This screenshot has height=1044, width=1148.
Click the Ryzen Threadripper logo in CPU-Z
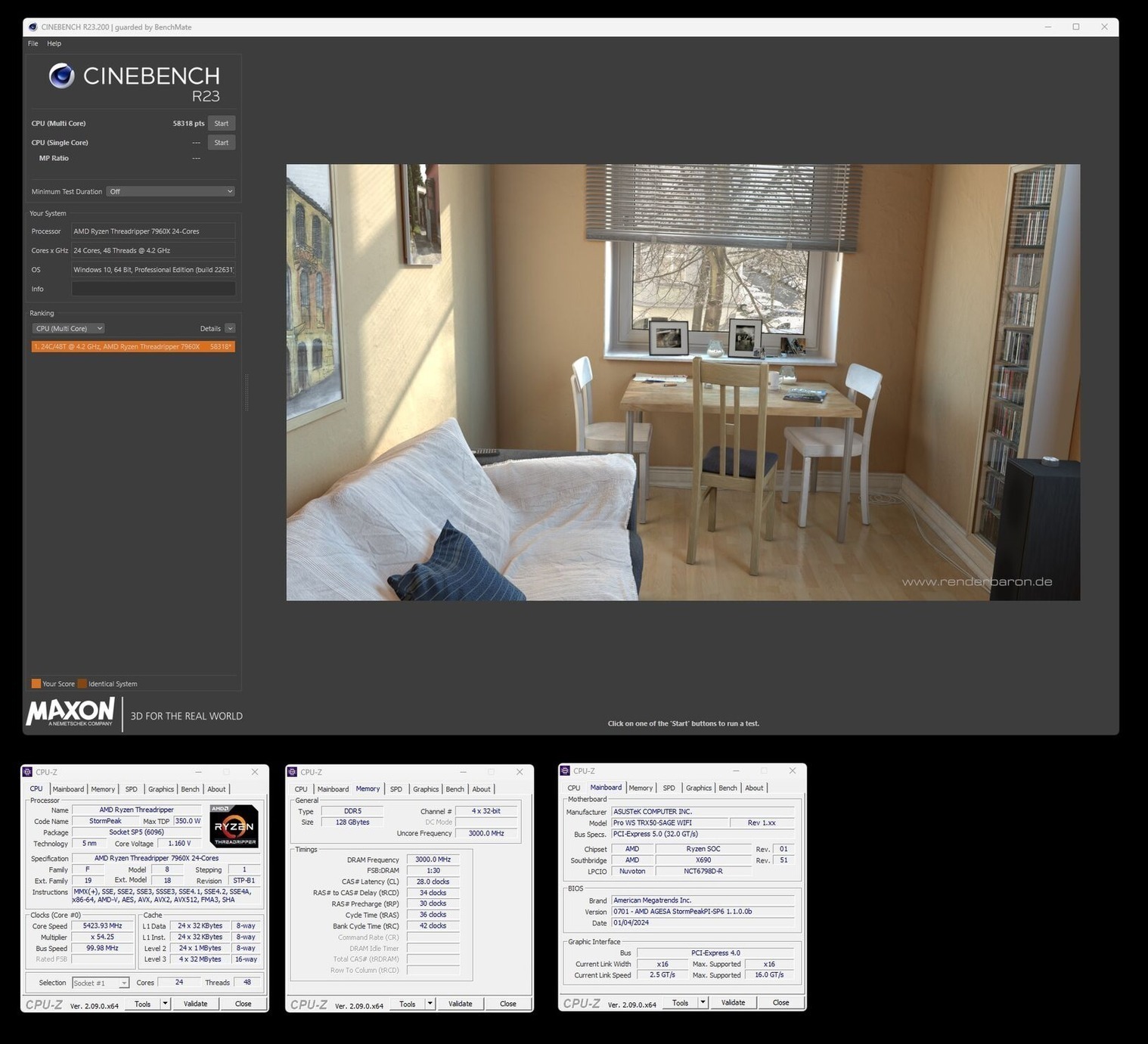click(234, 826)
